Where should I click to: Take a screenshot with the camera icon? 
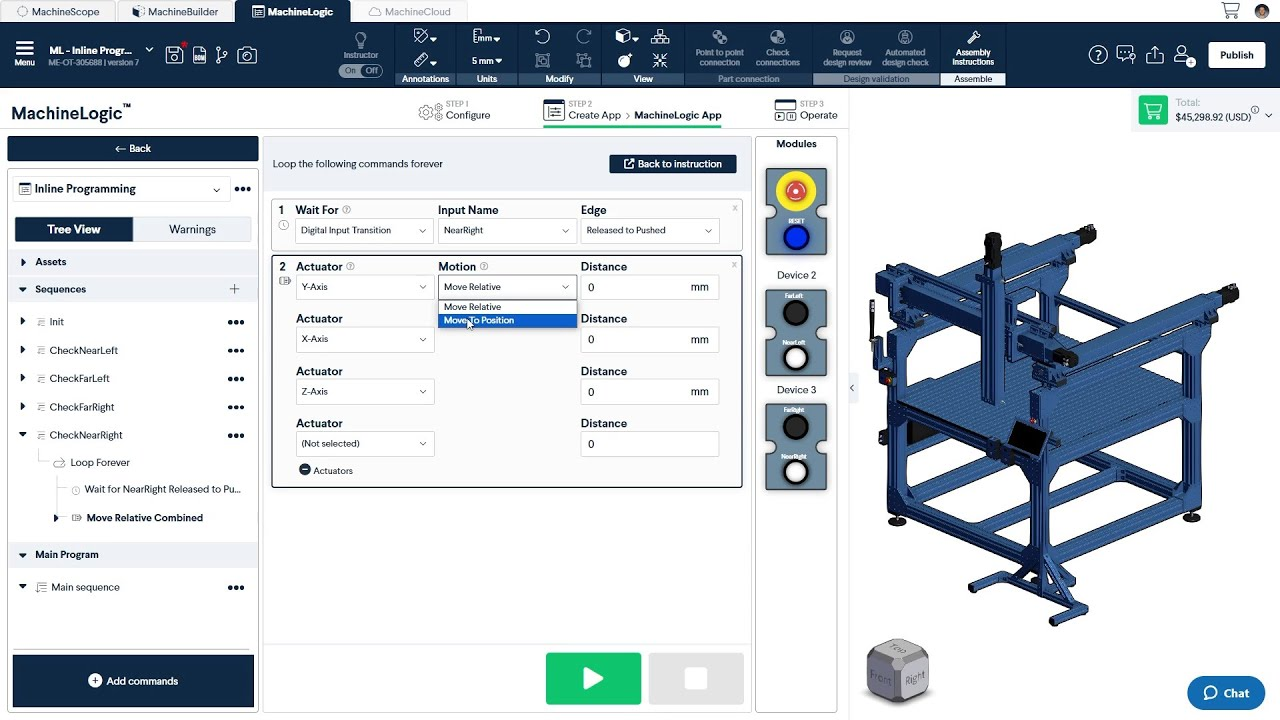(x=246, y=55)
